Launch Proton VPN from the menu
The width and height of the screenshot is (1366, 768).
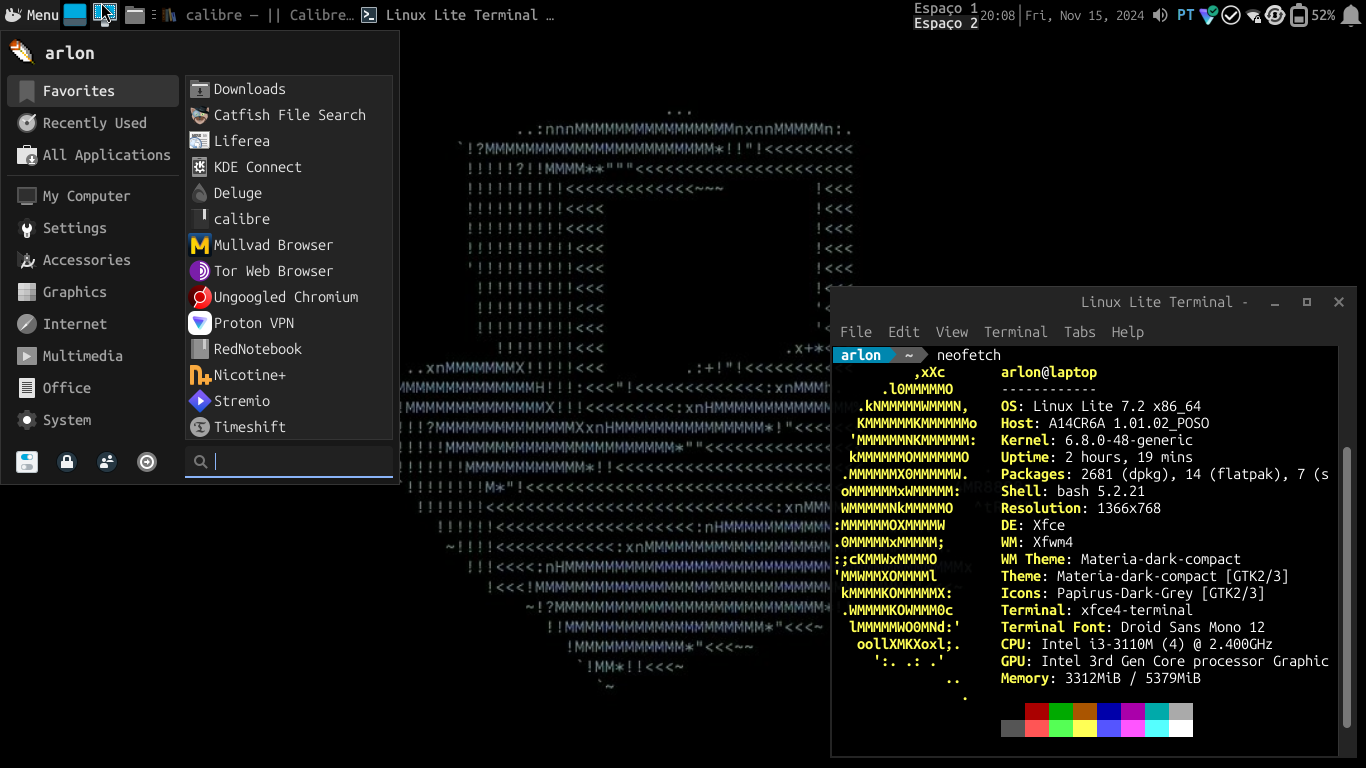pyautogui.click(x=289, y=323)
